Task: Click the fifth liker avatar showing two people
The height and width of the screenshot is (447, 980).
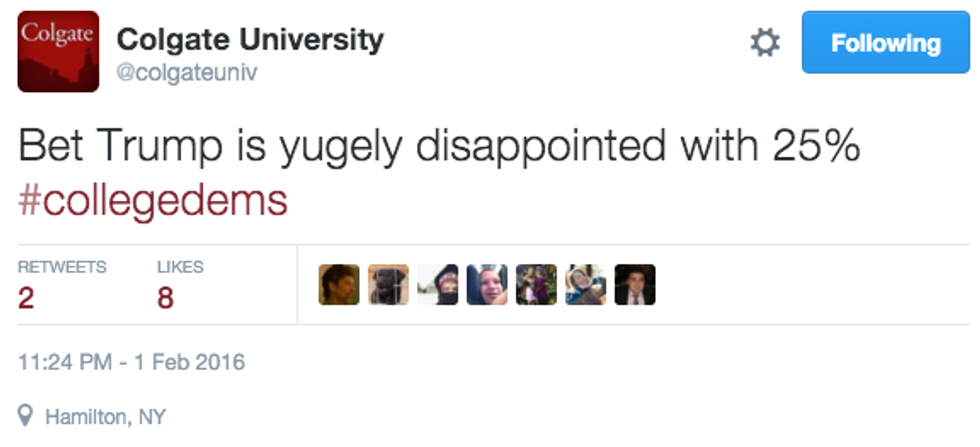Action: [x=536, y=285]
